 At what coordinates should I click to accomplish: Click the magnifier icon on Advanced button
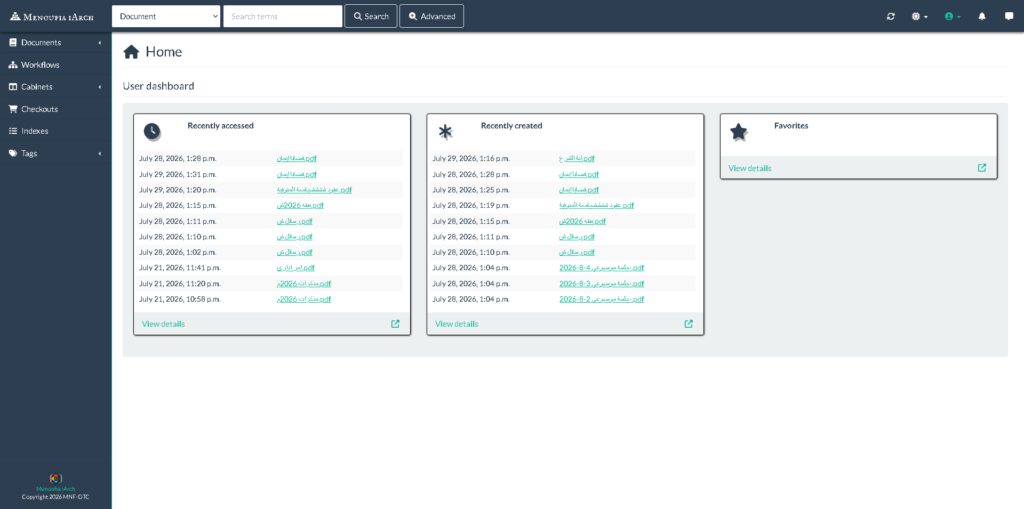pos(413,16)
